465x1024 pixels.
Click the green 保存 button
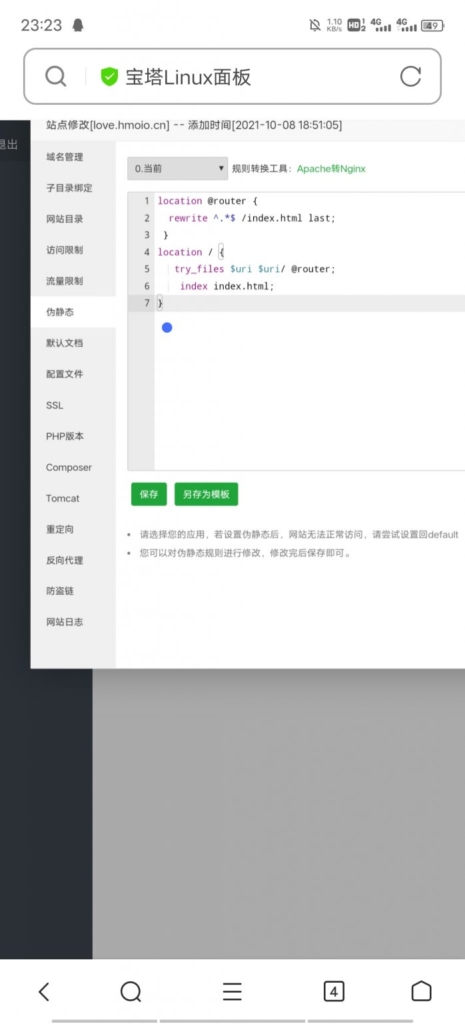[149, 494]
